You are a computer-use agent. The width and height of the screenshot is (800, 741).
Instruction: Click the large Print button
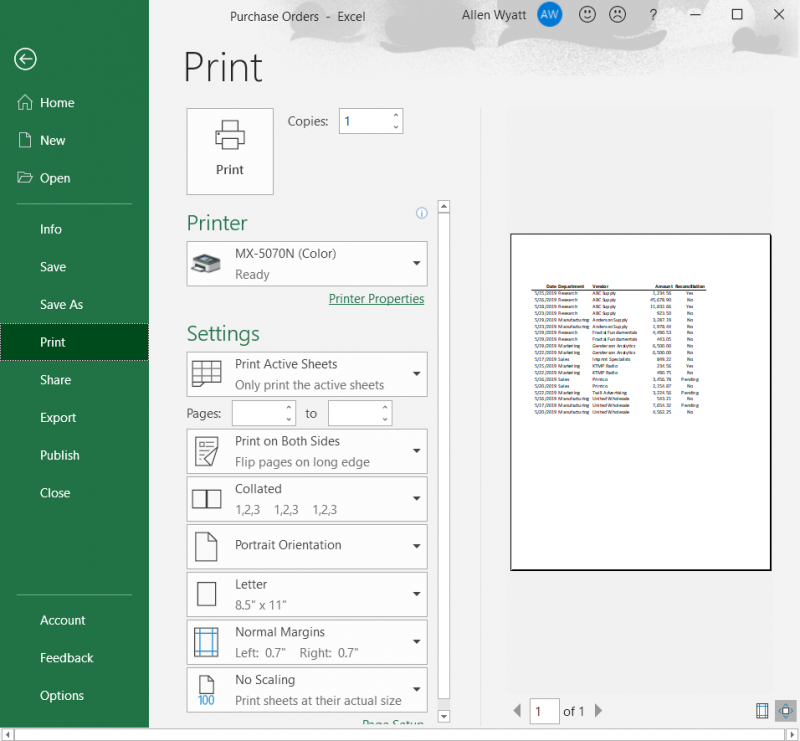click(230, 151)
